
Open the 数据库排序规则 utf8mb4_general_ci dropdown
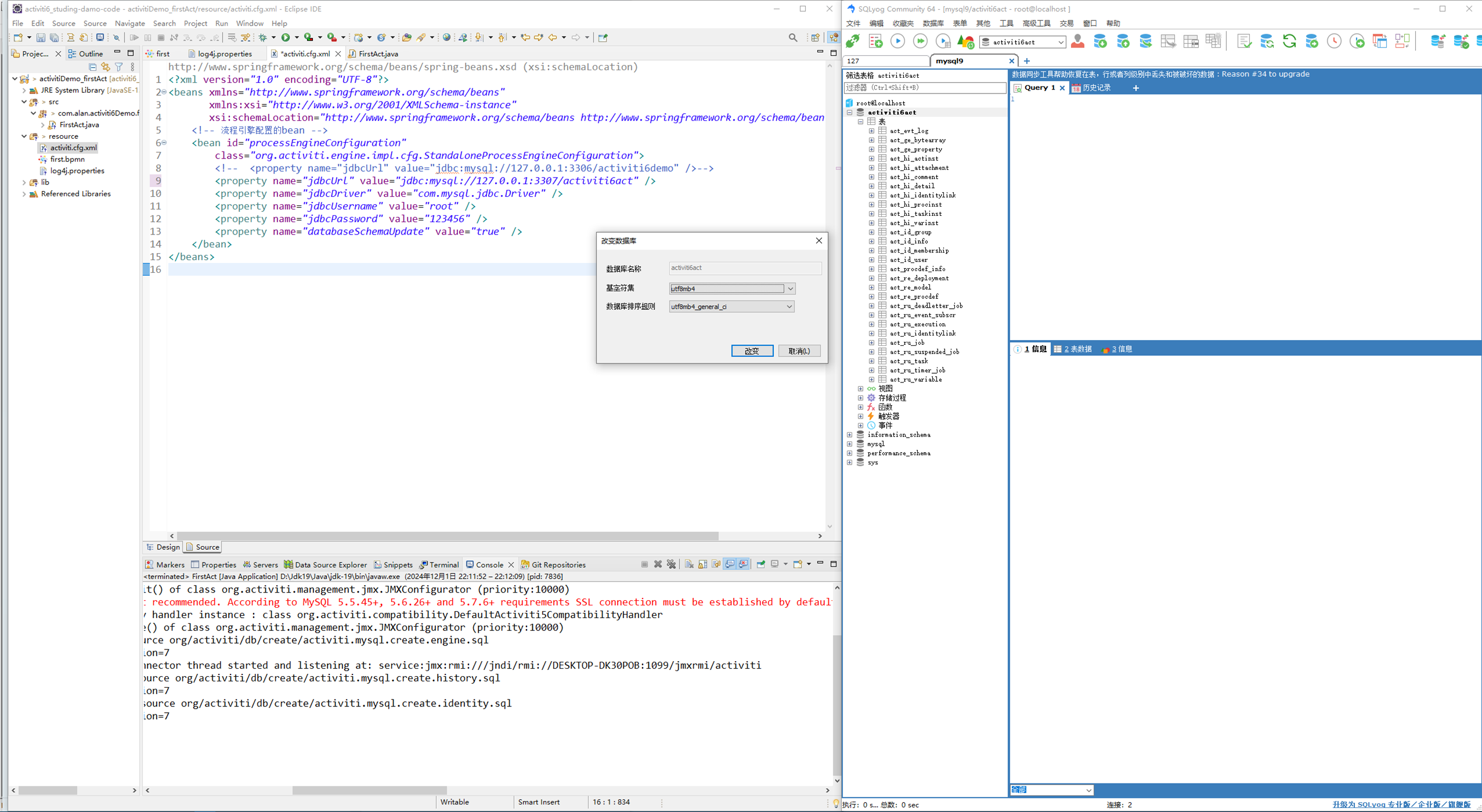(x=789, y=306)
